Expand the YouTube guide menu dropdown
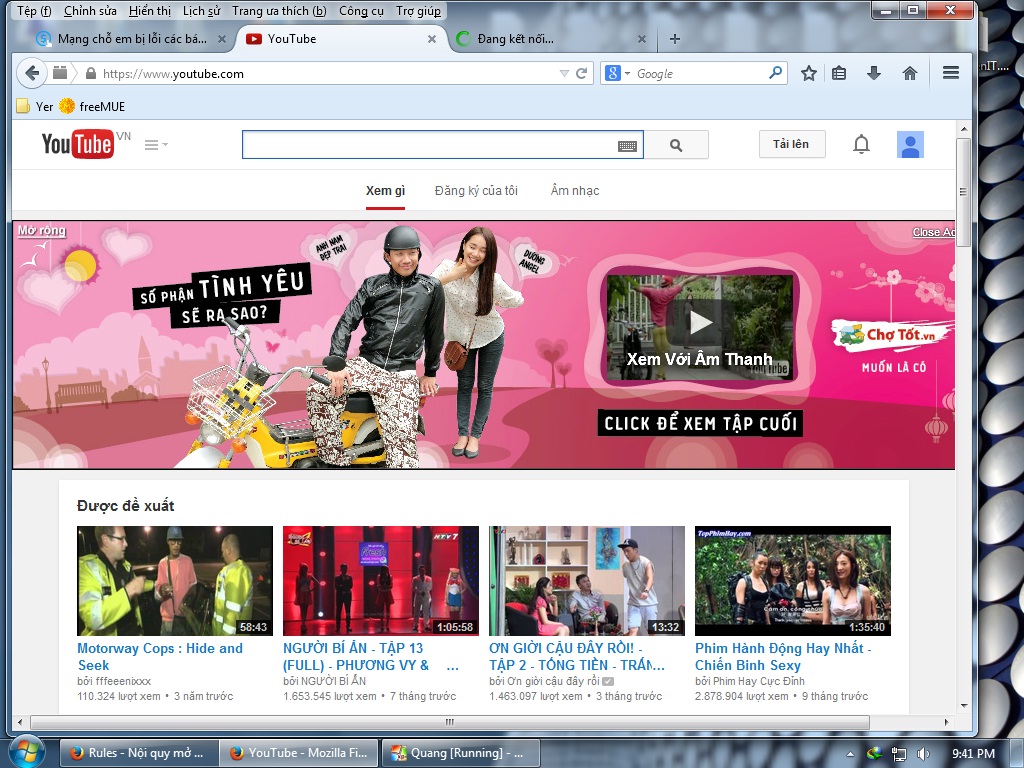1024x768 pixels. pos(155,144)
